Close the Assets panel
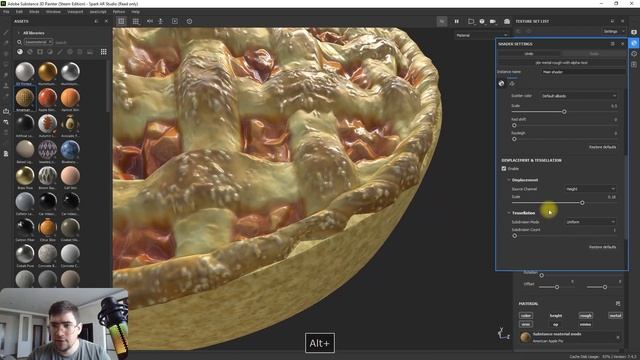Viewport: 640px width, 360px height. point(106,21)
